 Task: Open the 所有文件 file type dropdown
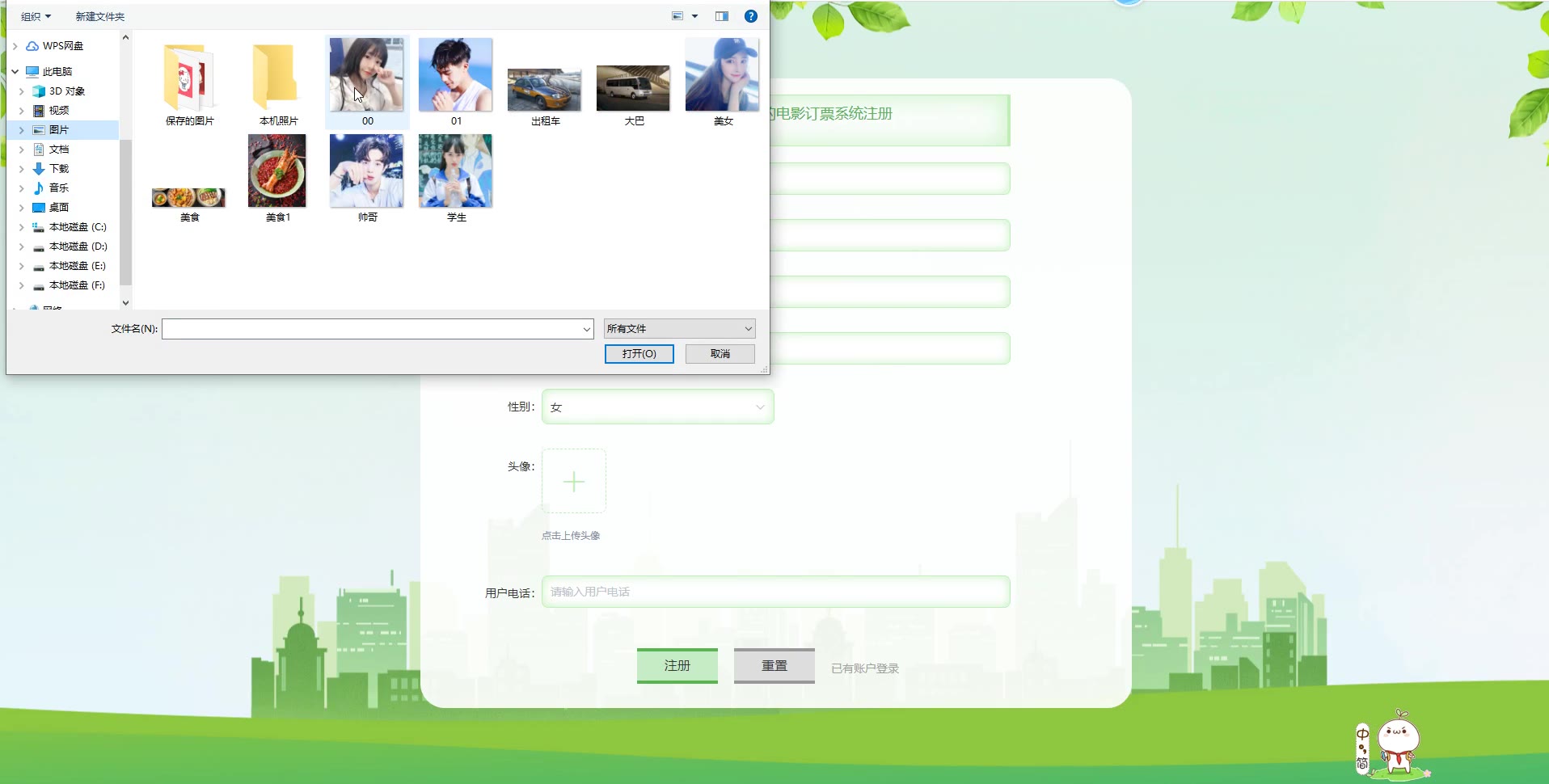pos(680,329)
